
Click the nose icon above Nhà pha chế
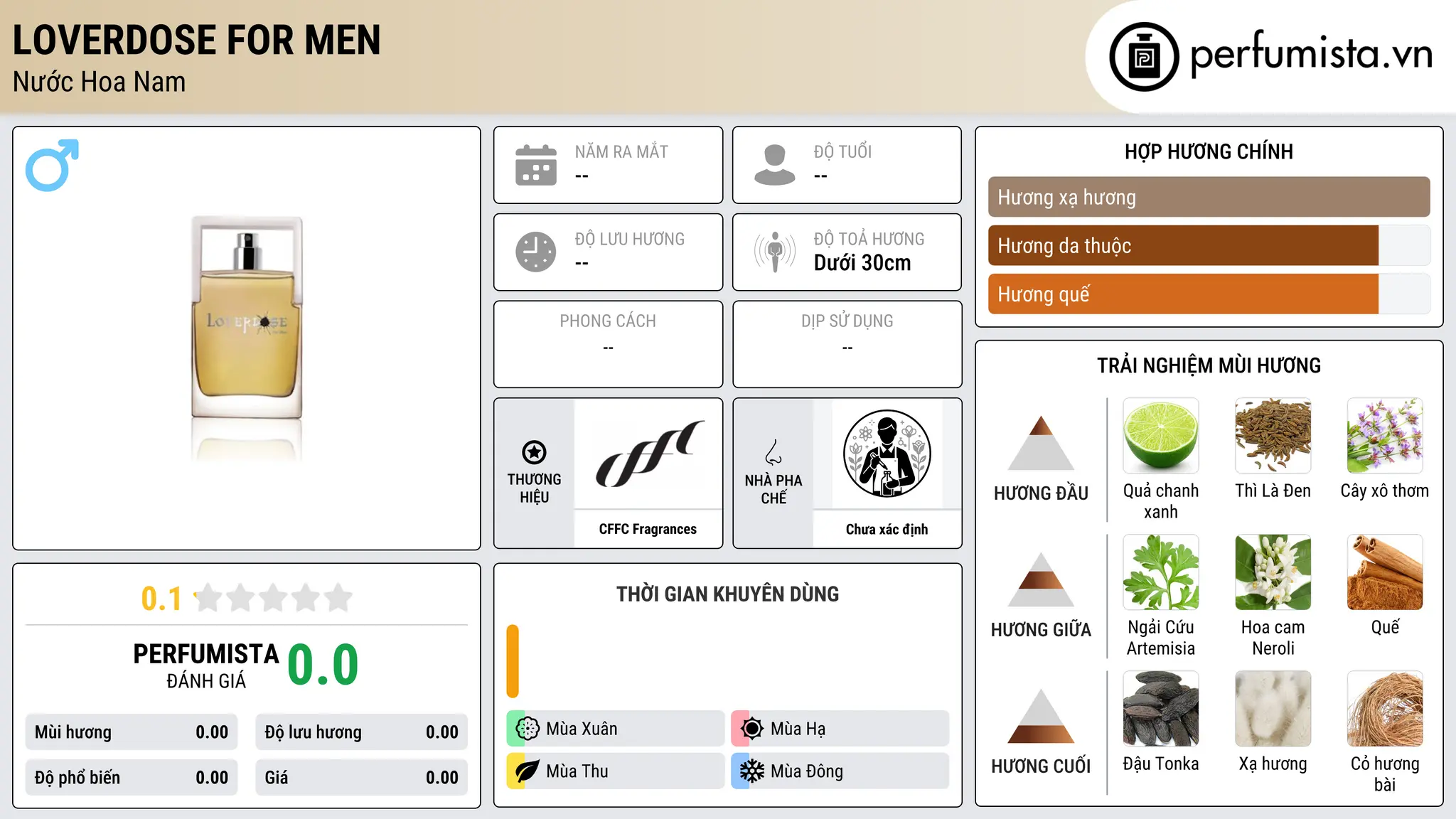(773, 452)
